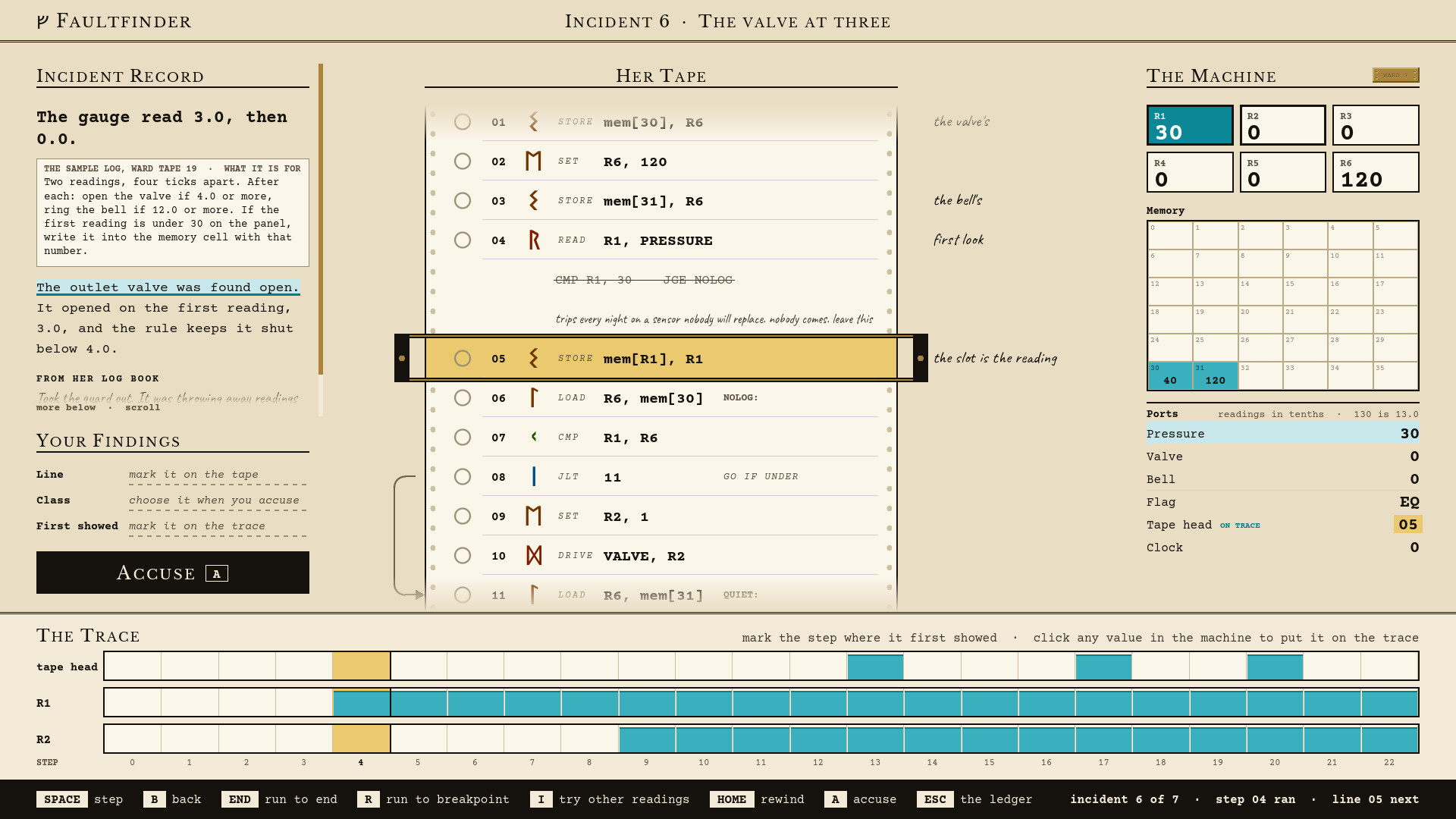Click the Accuse button
The image size is (1456, 819).
[x=173, y=573]
